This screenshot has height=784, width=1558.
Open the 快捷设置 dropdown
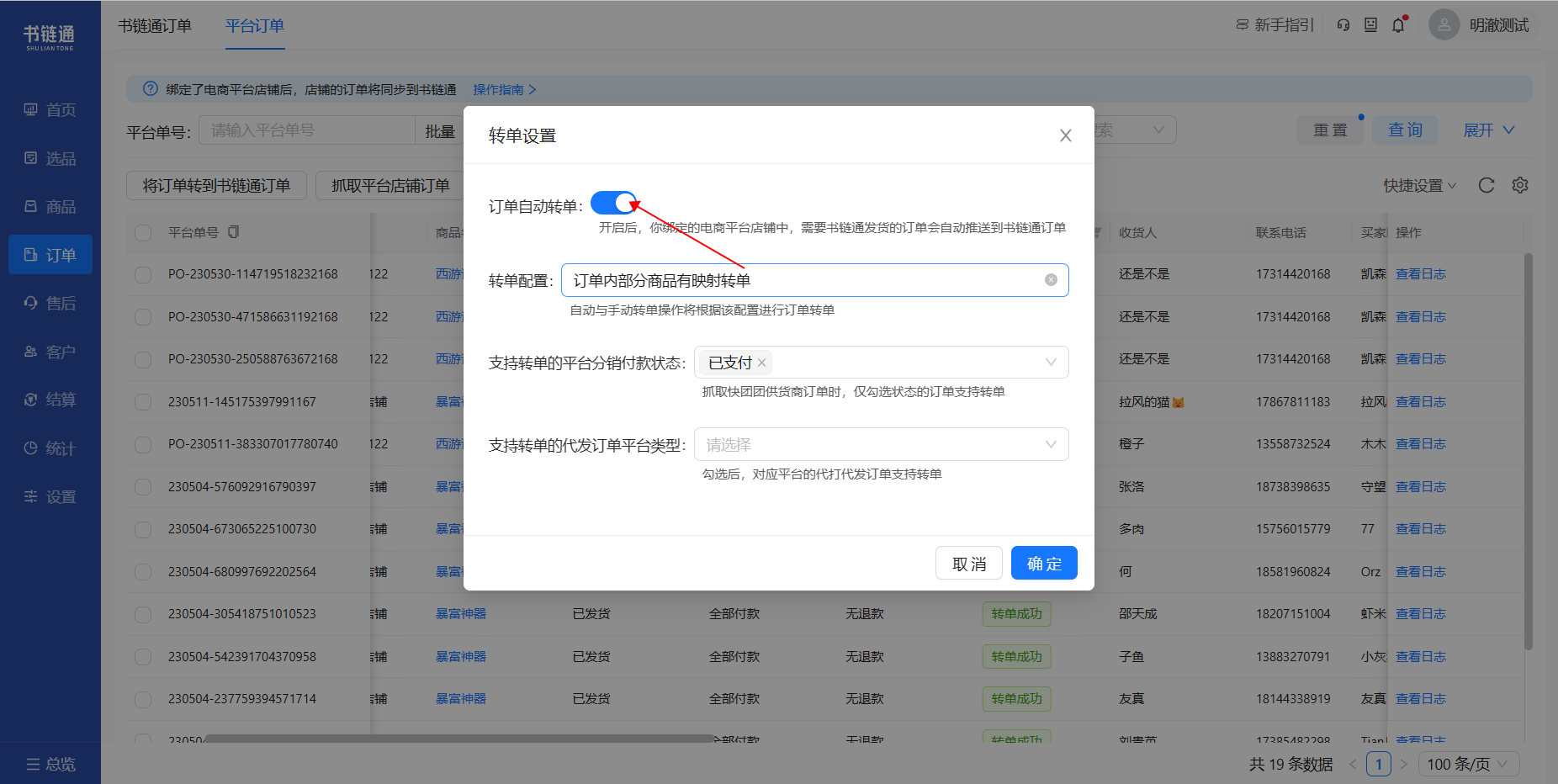(x=1420, y=185)
